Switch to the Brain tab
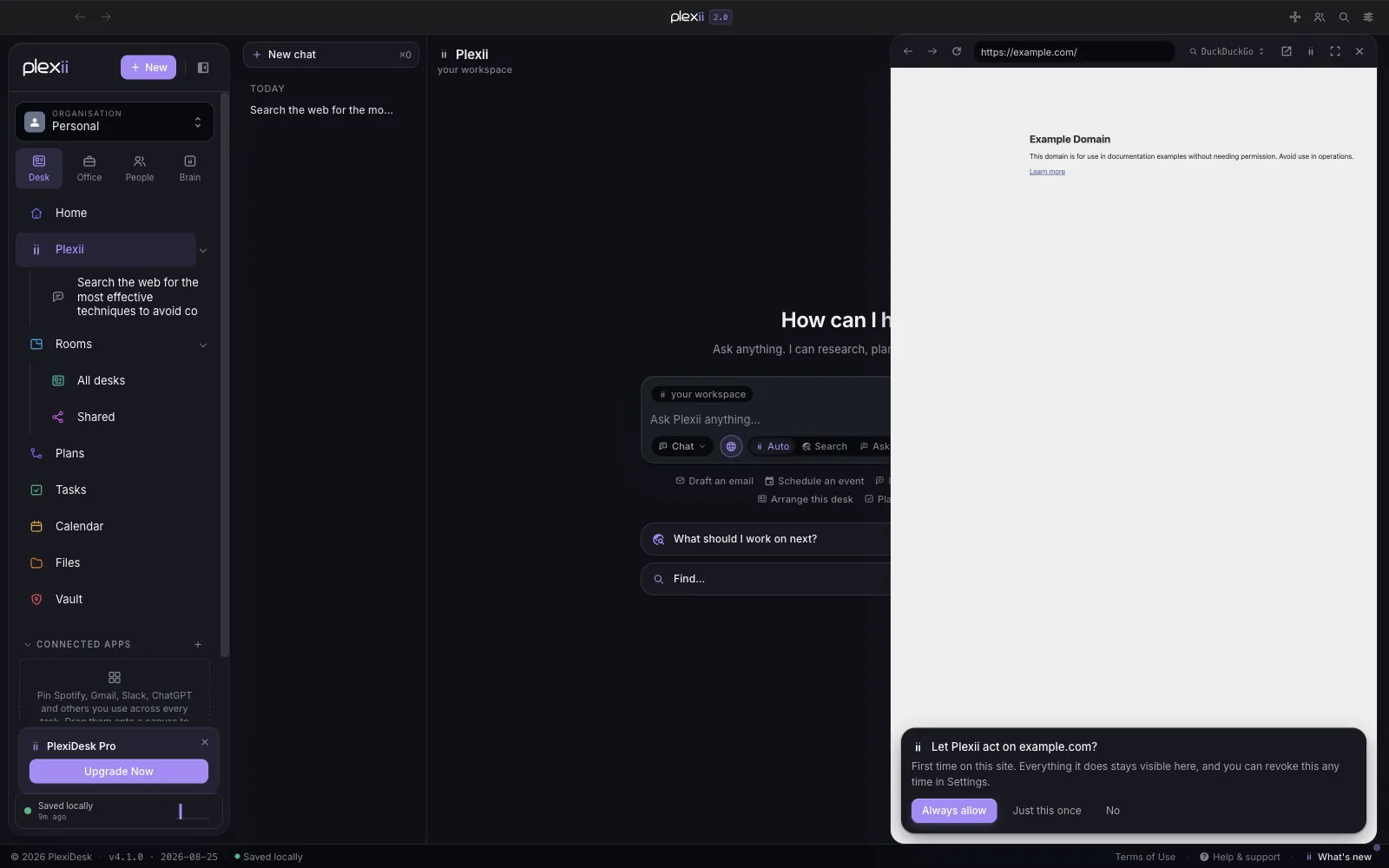Image resolution: width=1389 pixels, height=868 pixels. 190,168
